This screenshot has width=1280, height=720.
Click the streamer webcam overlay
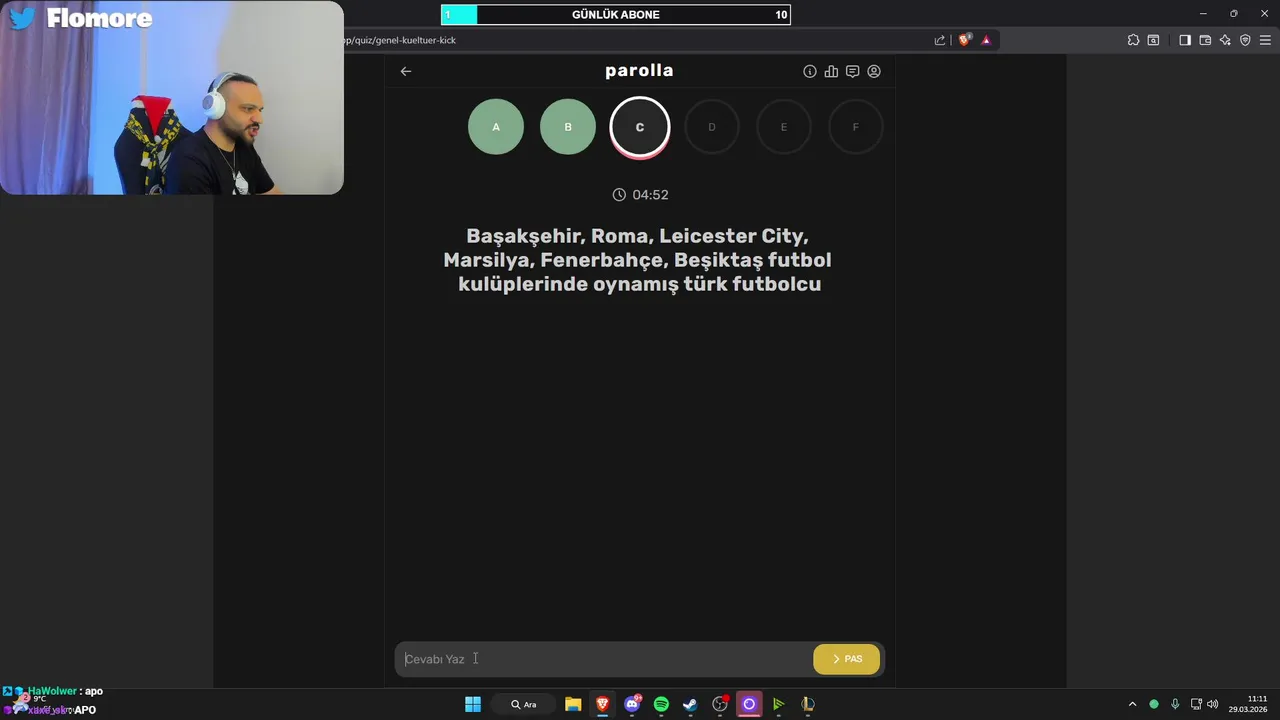coord(172,98)
